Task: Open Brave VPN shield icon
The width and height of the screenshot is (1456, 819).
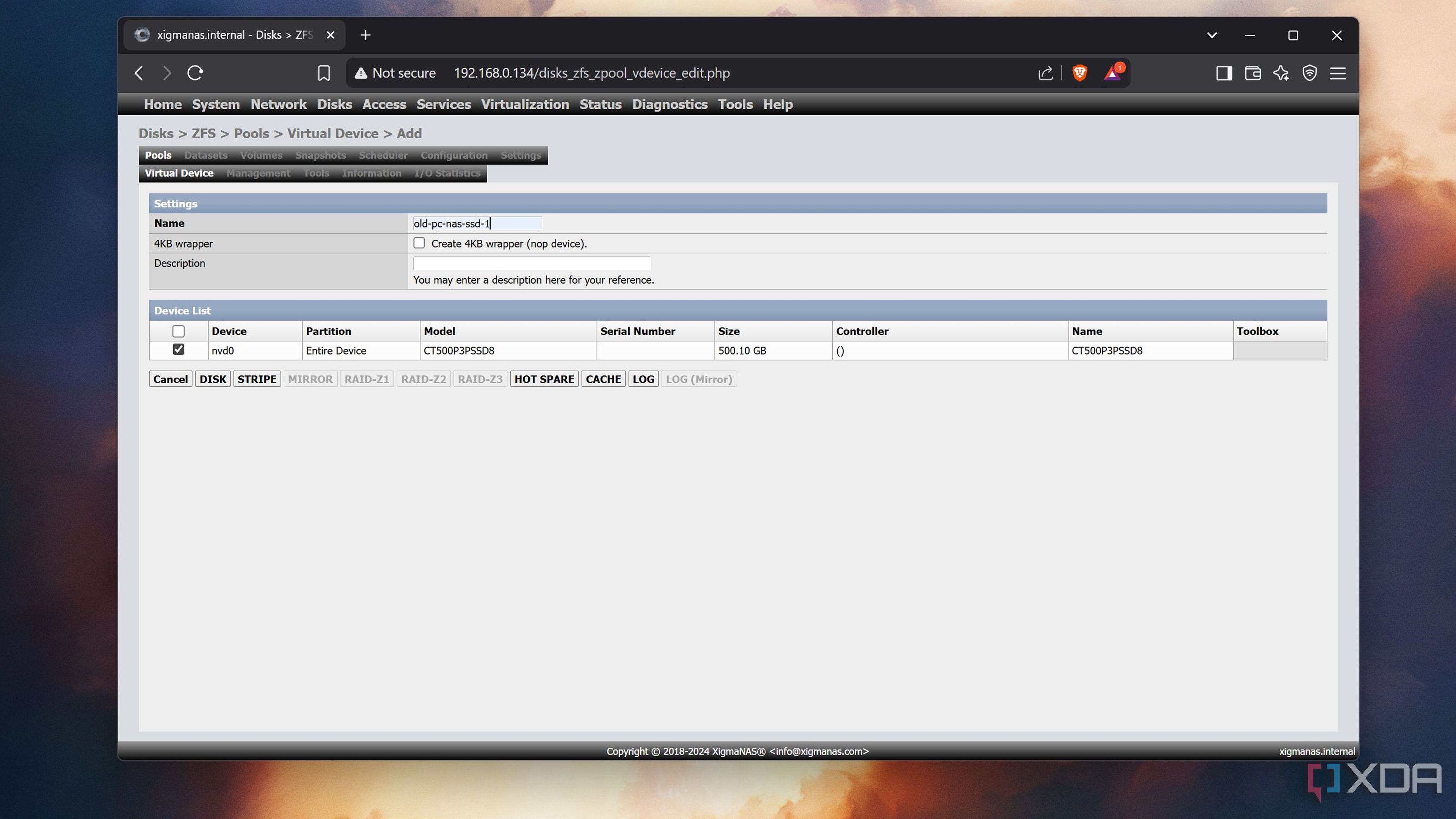Action: (1310, 73)
